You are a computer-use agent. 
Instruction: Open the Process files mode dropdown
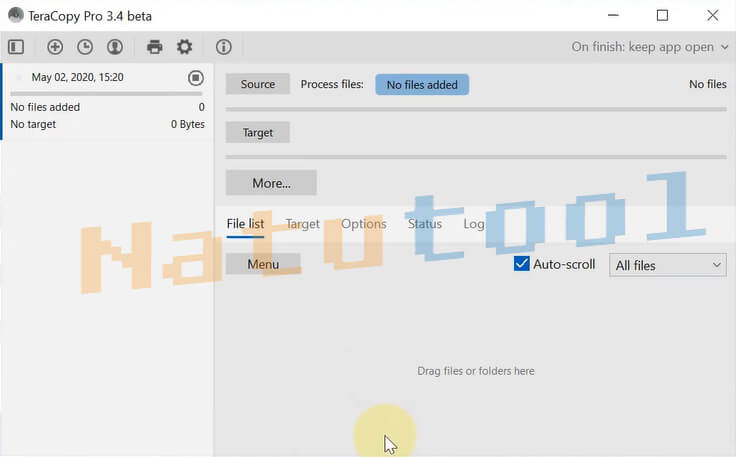pos(421,85)
